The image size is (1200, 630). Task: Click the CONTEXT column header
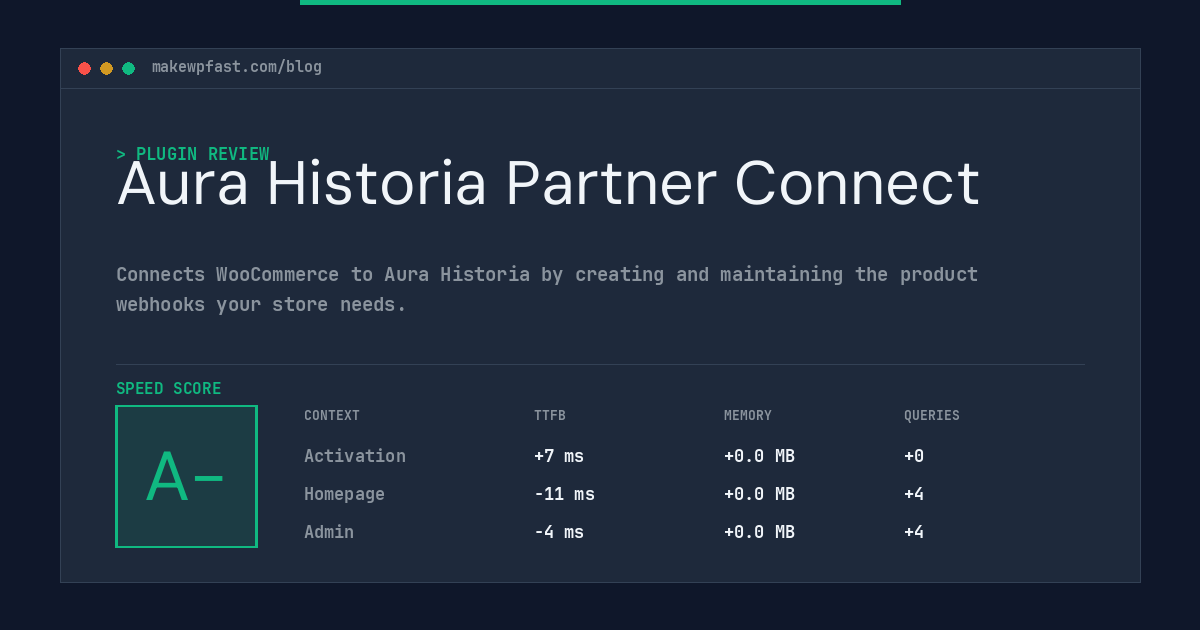pyautogui.click(x=332, y=416)
